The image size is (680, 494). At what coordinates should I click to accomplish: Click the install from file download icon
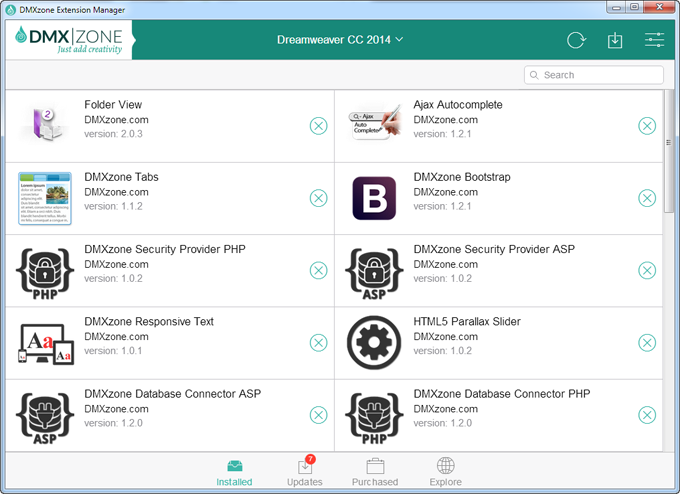[x=615, y=40]
